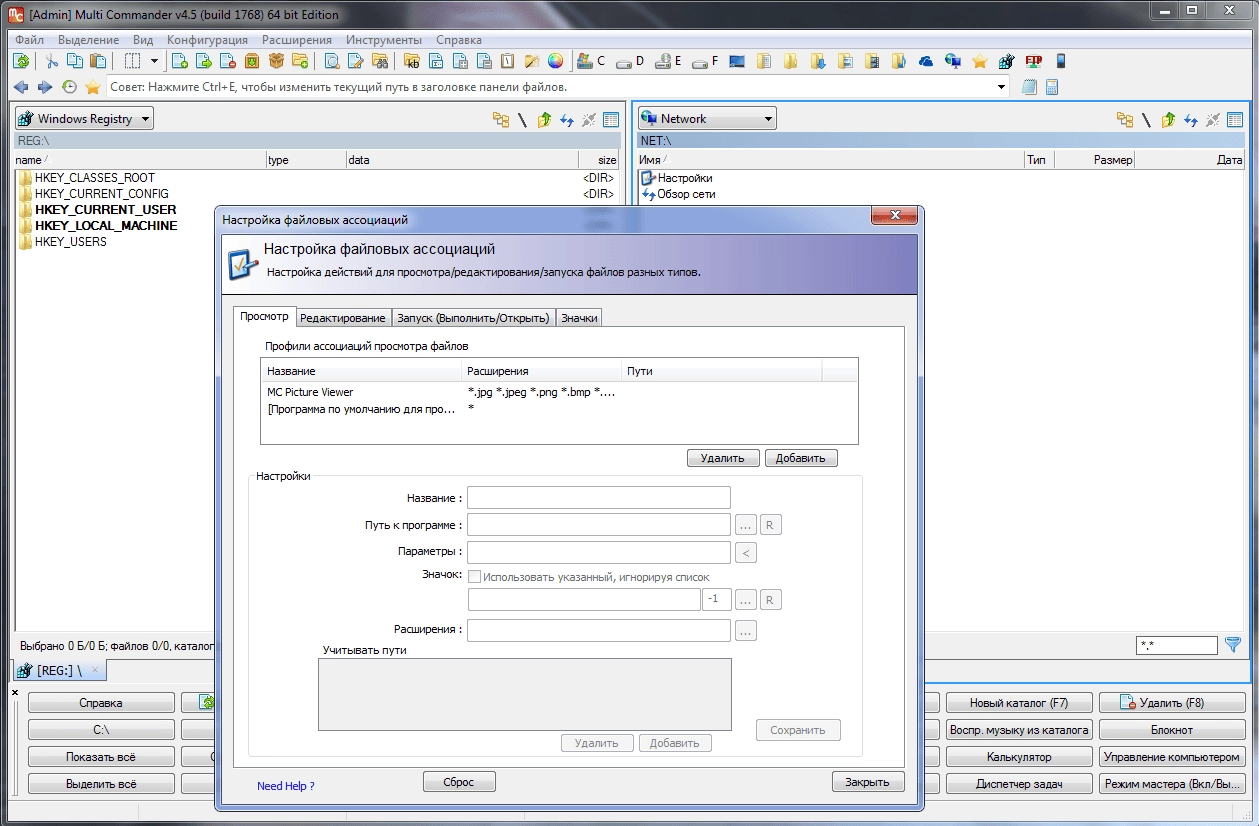Switch to the Редактирование tab
Image resolution: width=1259 pixels, height=826 pixels.
pos(343,318)
